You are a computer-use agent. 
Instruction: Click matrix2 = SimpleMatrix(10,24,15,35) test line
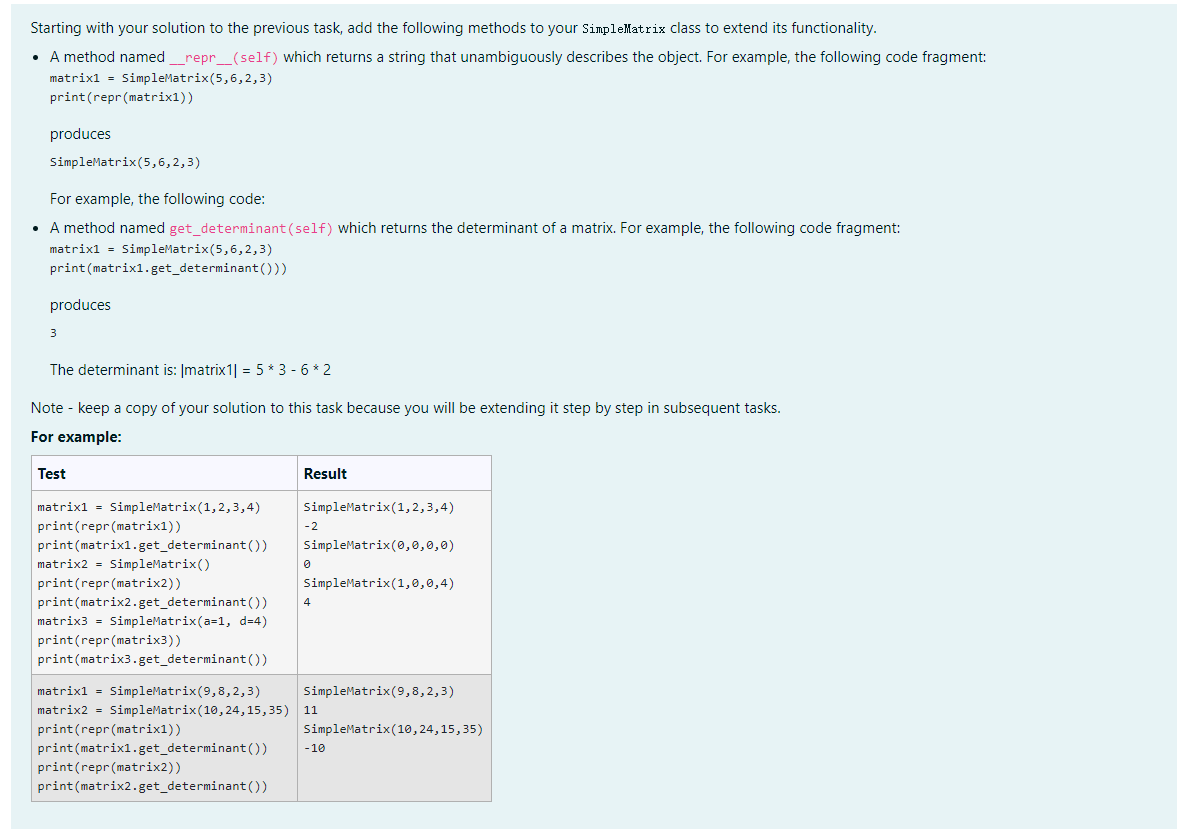(x=162, y=710)
